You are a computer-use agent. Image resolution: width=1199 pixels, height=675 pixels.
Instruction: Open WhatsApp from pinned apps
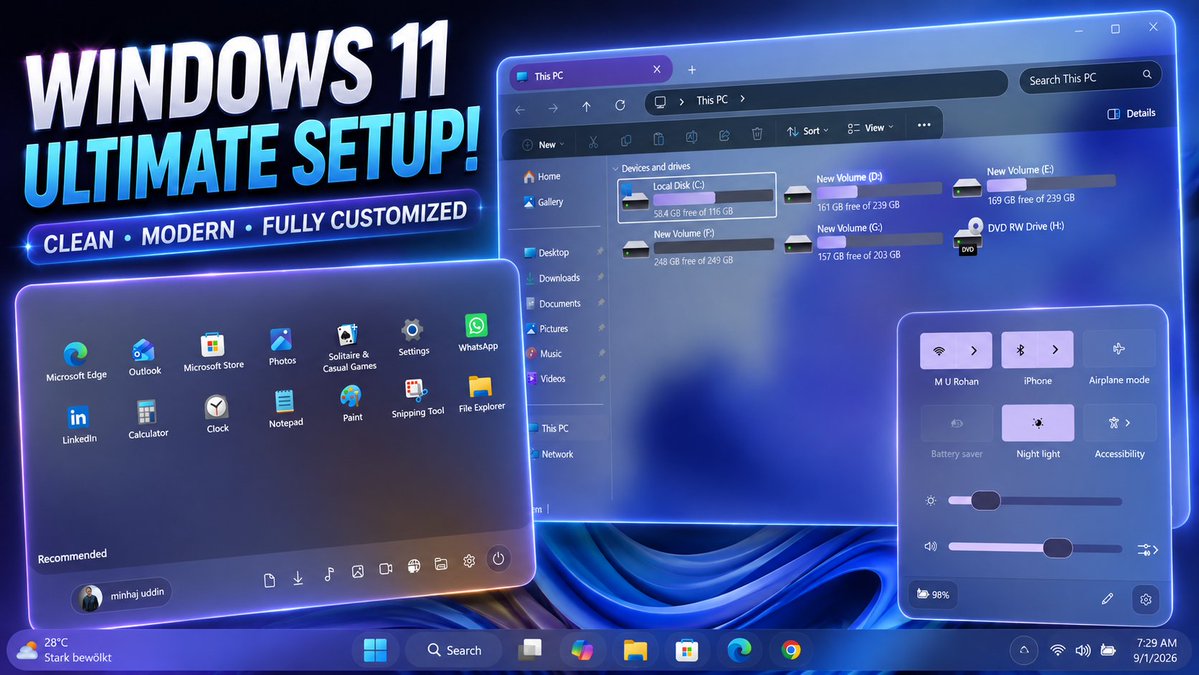[x=477, y=333]
